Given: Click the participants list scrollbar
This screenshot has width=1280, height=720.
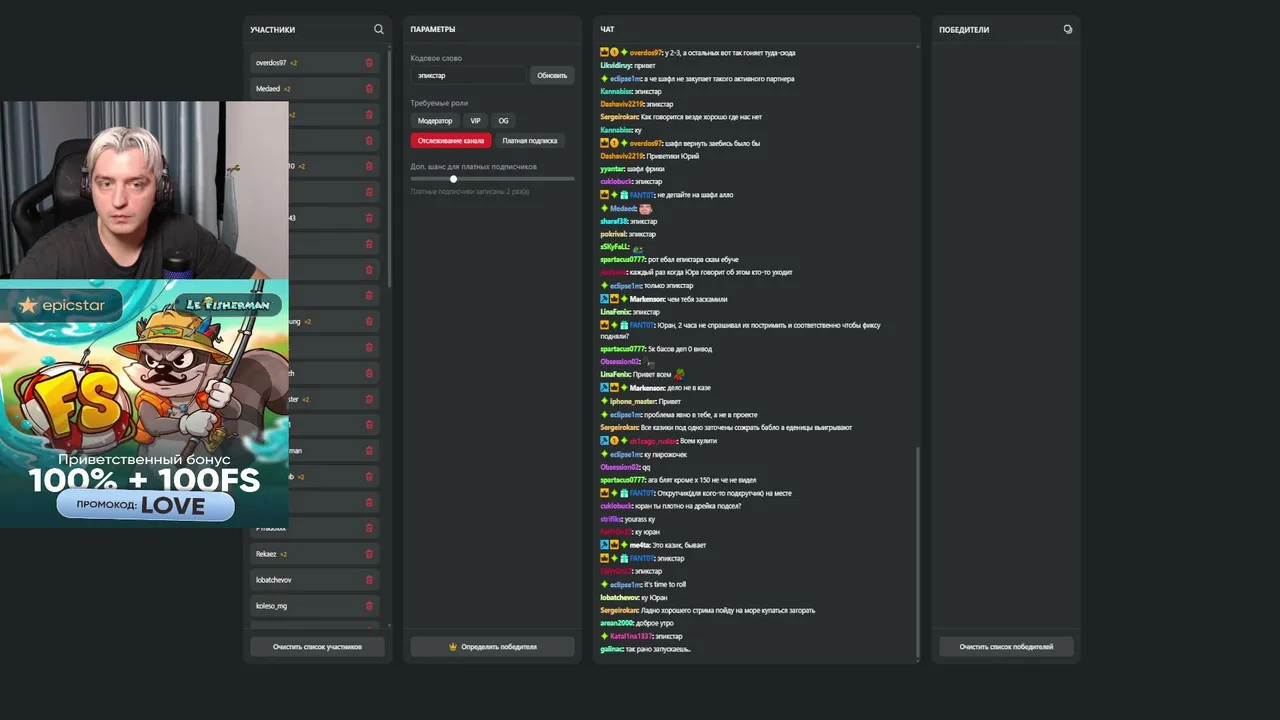Looking at the screenshot, I should [x=388, y=170].
